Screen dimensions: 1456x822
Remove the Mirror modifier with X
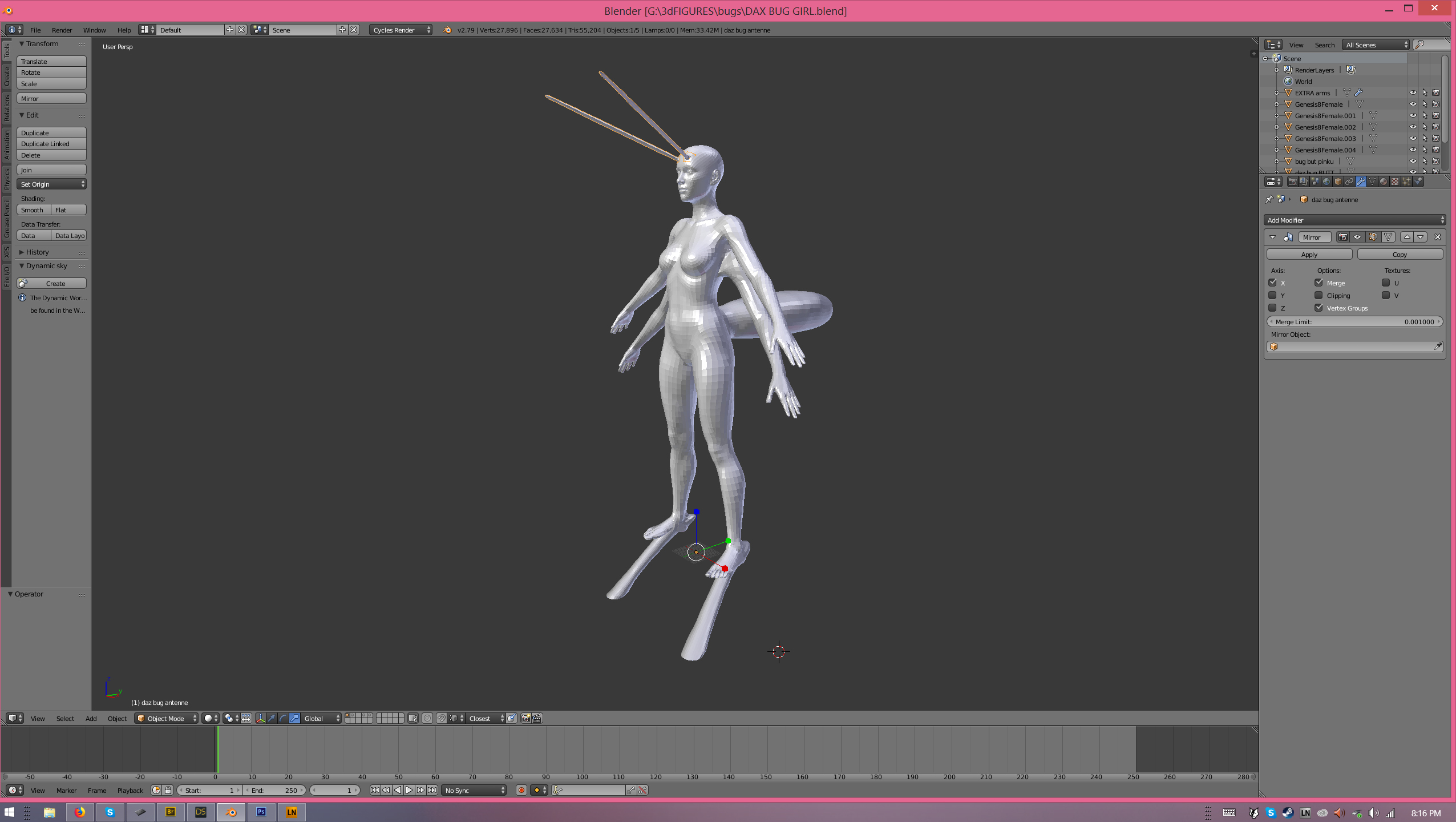tap(1437, 237)
